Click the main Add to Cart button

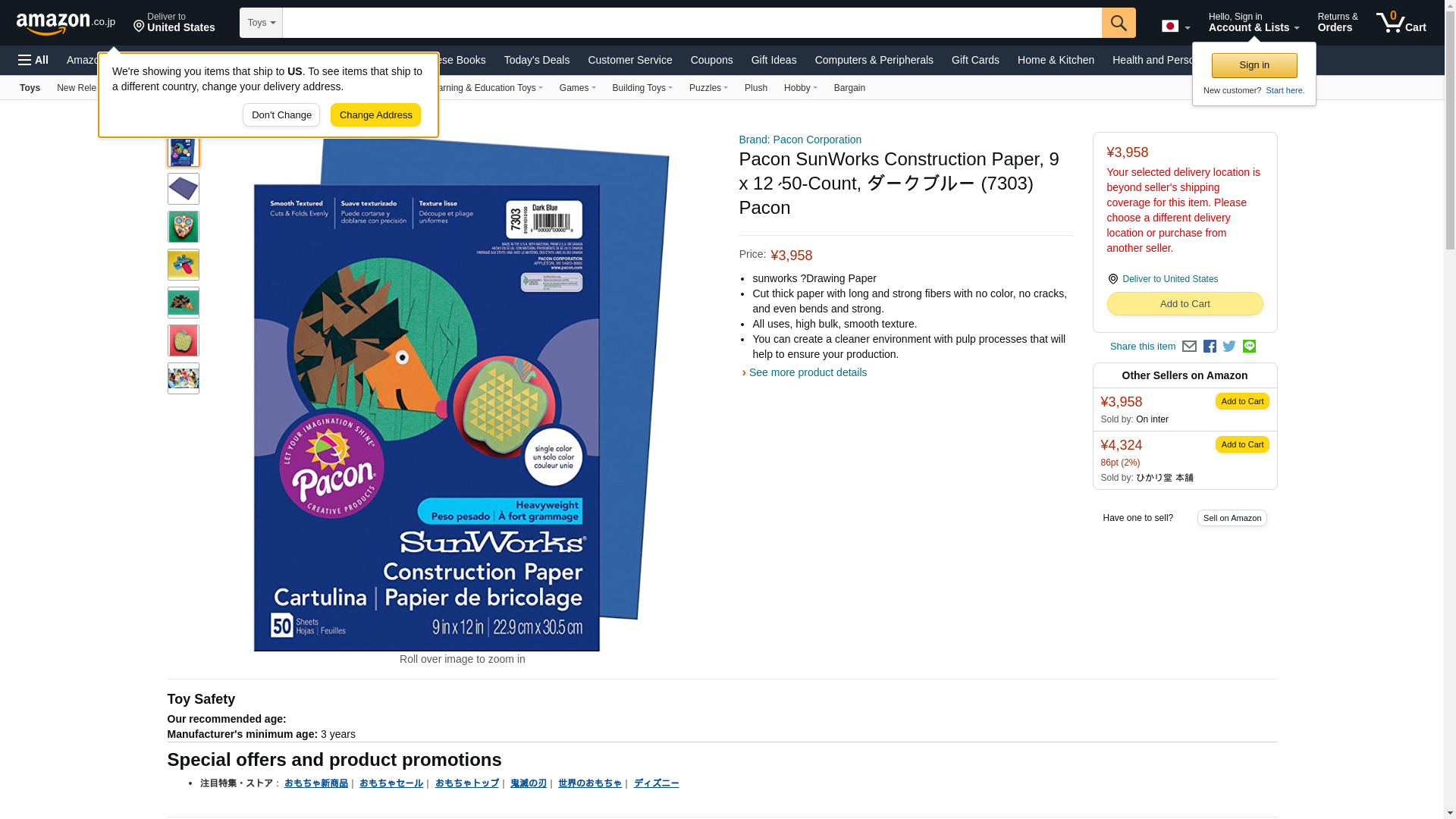pos(1185,304)
